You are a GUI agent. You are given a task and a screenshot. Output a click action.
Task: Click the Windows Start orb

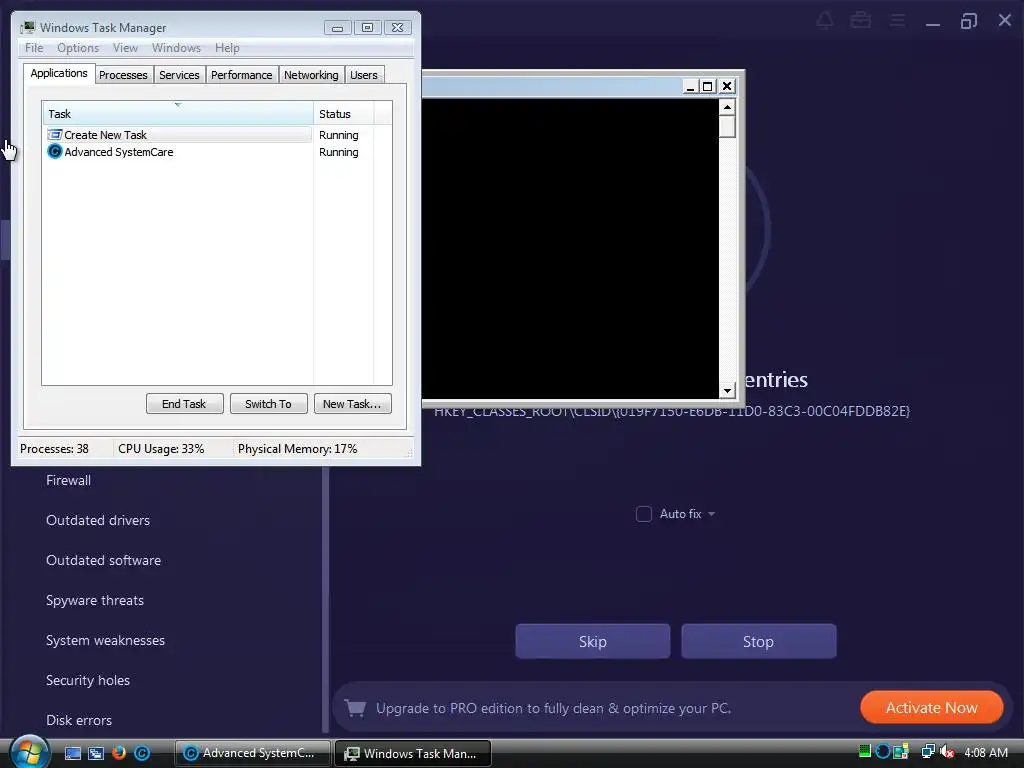tap(29, 752)
